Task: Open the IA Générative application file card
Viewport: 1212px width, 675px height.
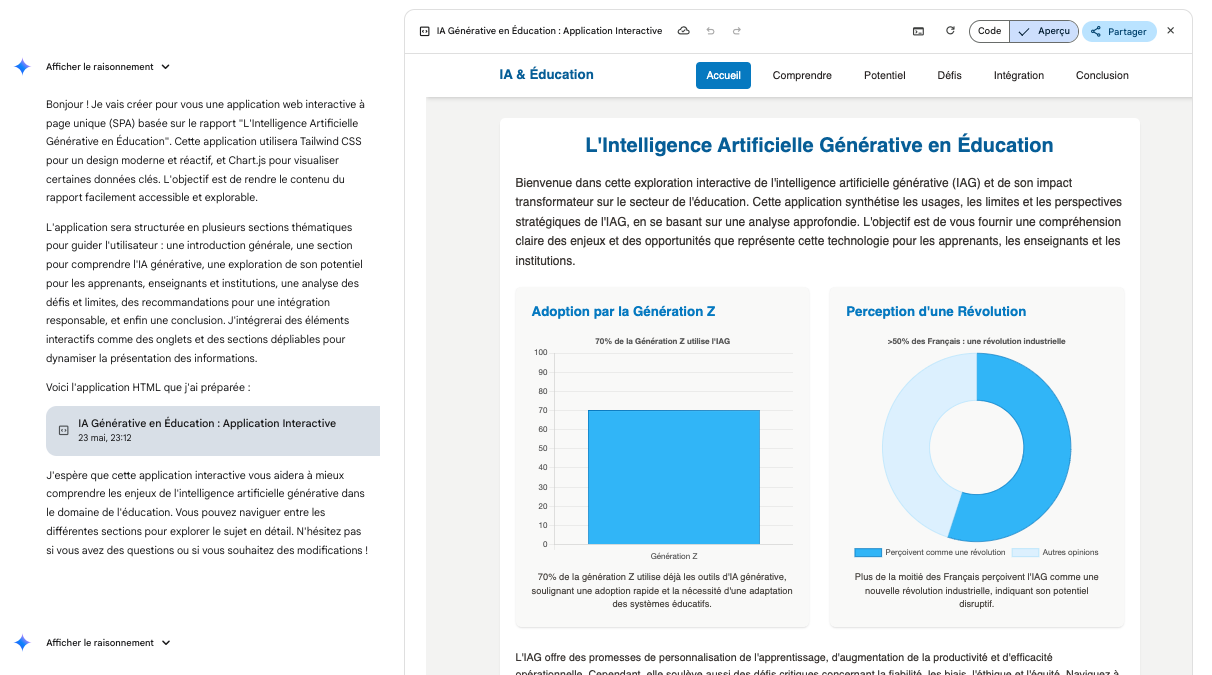Action: [x=212, y=430]
